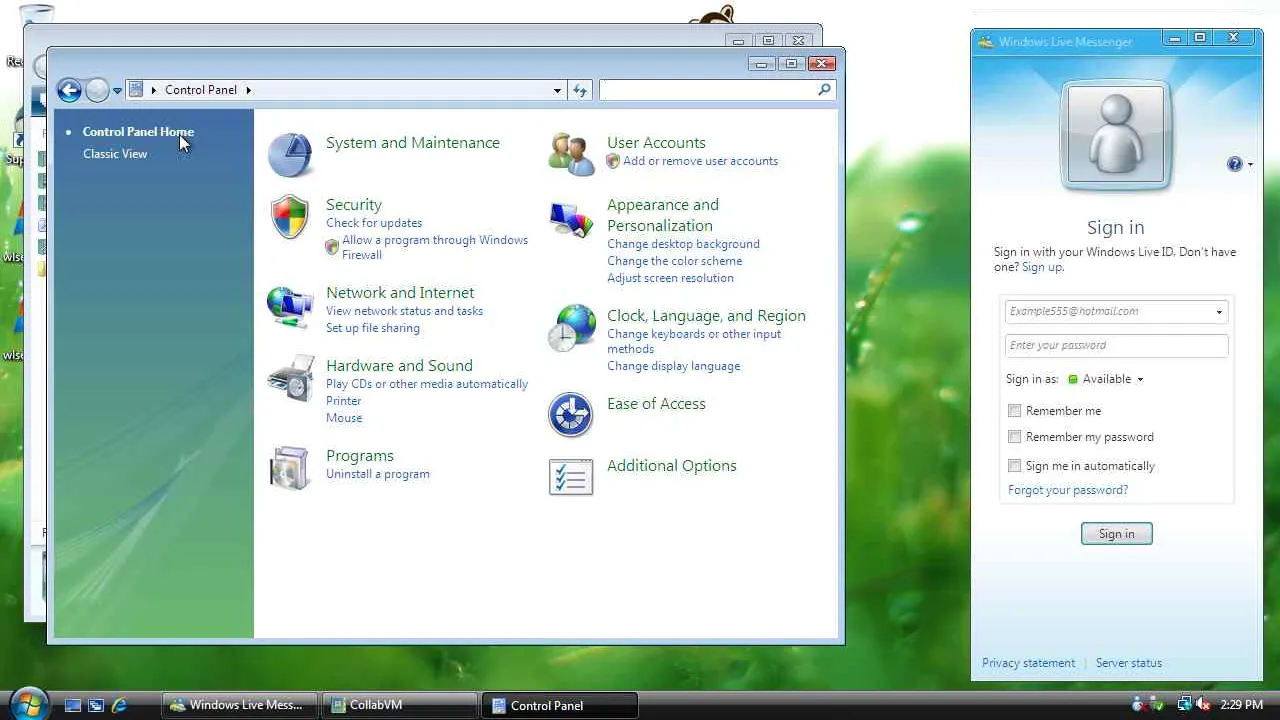Expand the Messenger help menu arrow
The image size is (1280, 720).
tap(1250, 165)
